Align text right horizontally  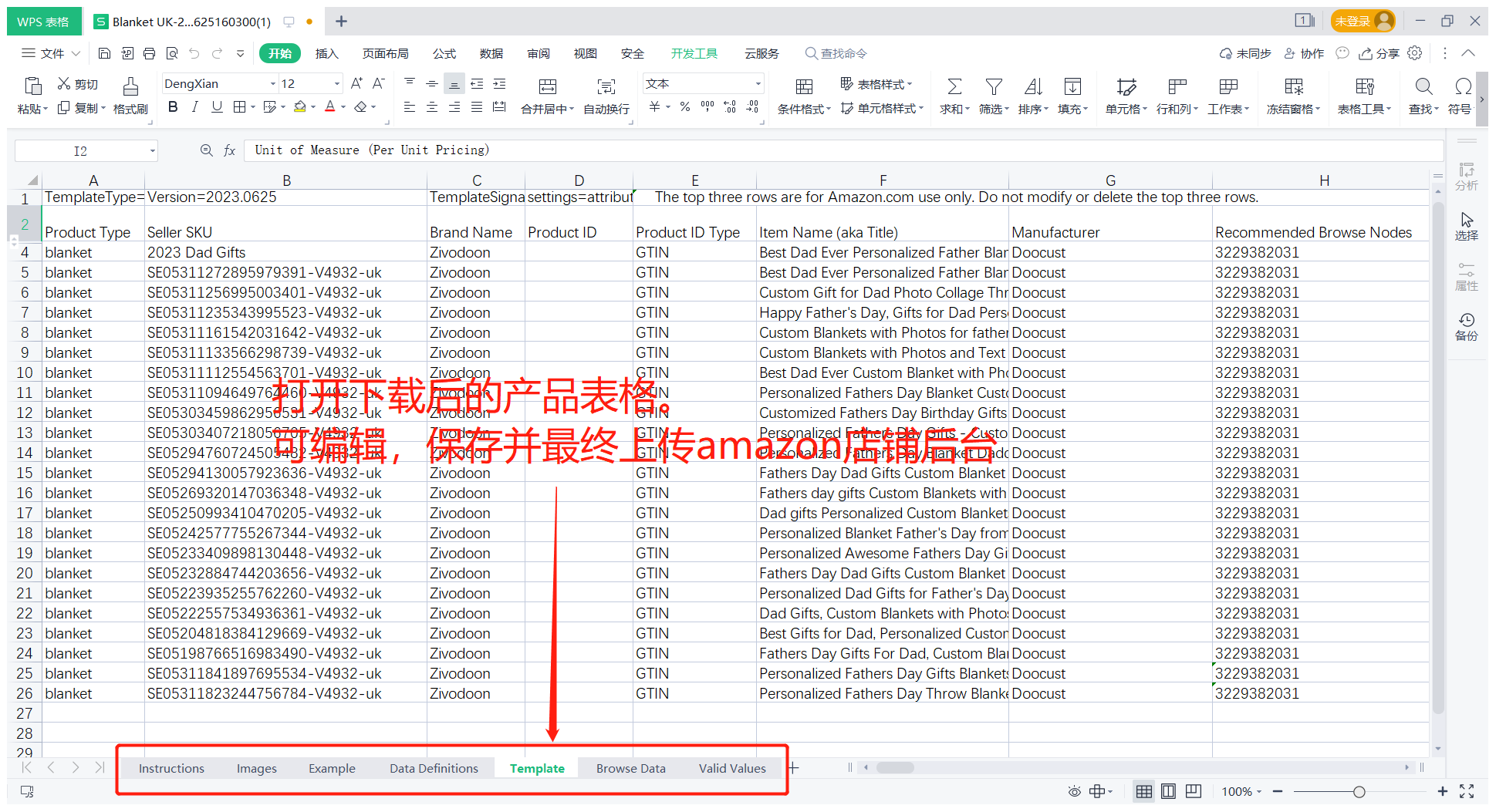tap(454, 107)
